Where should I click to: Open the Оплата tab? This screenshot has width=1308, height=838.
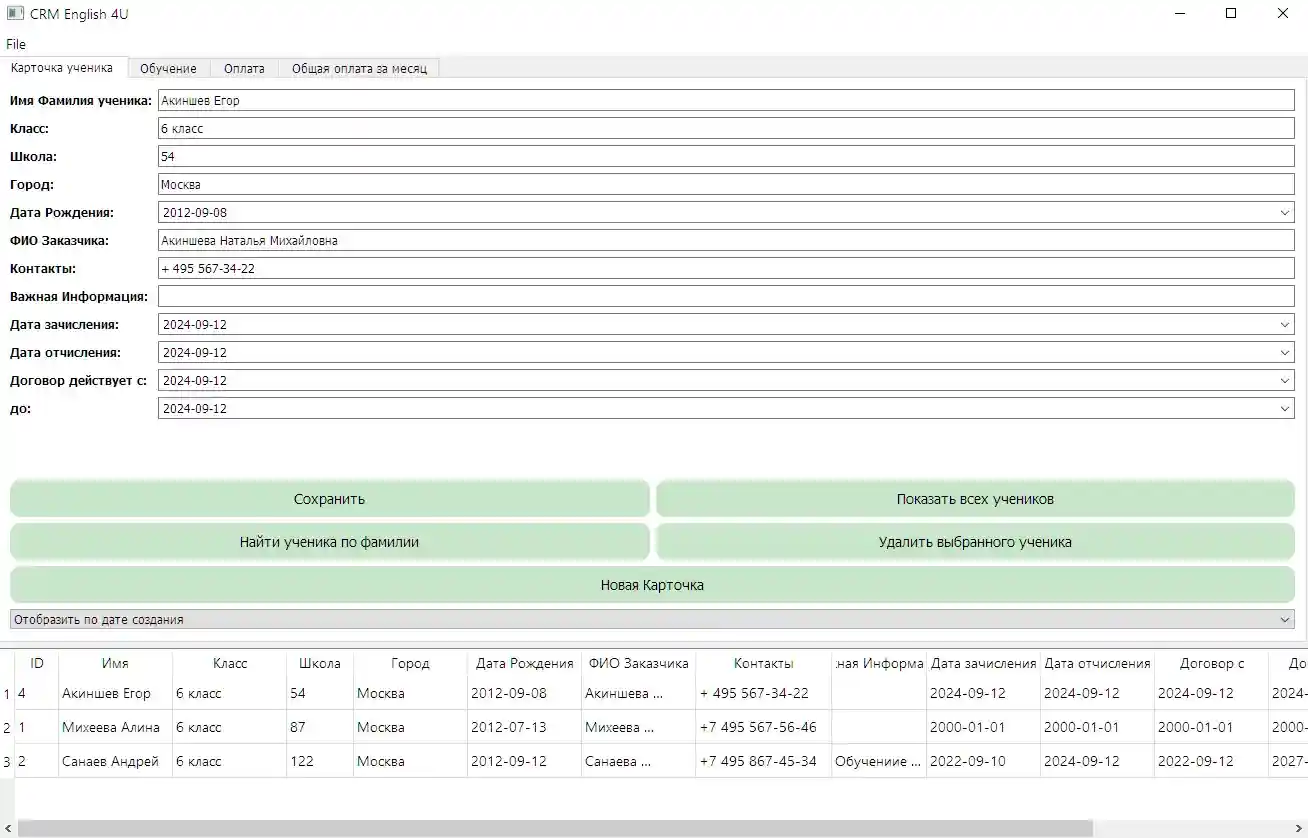tap(244, 69)
